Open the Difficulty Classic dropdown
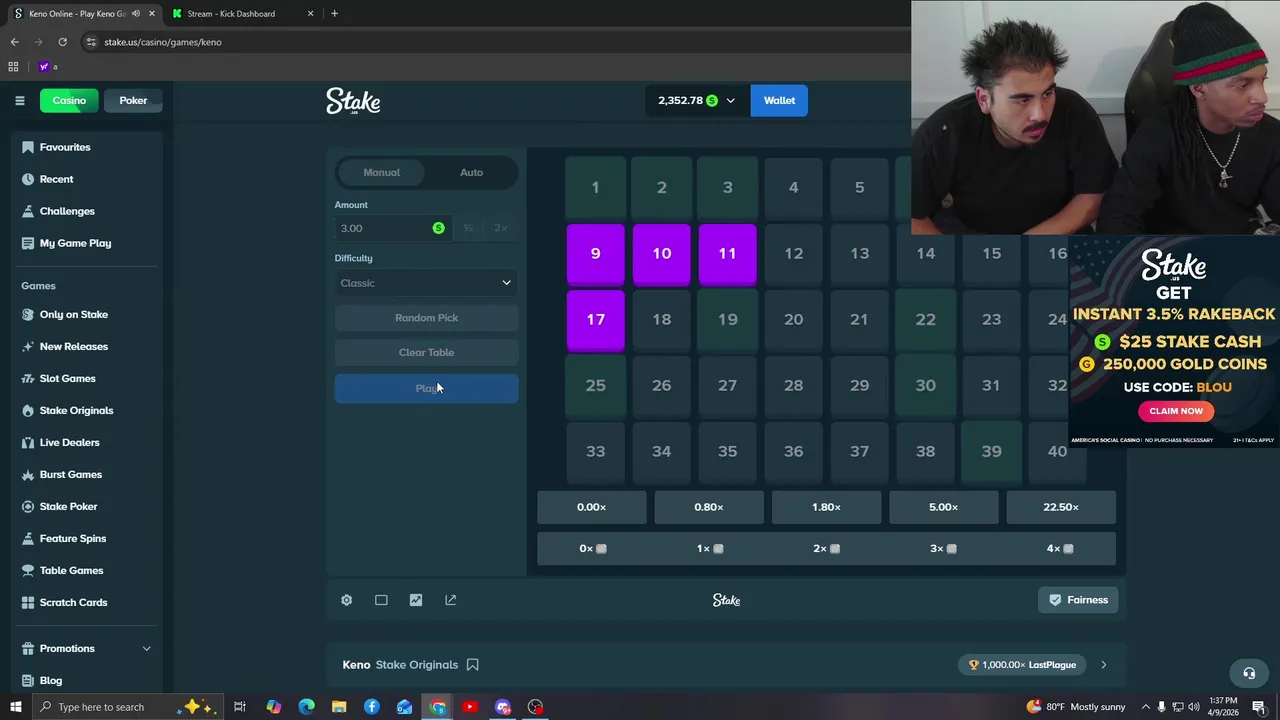The width and height of the screenshot is (1280, 720). pyautogui.click(x=426, y=283)
